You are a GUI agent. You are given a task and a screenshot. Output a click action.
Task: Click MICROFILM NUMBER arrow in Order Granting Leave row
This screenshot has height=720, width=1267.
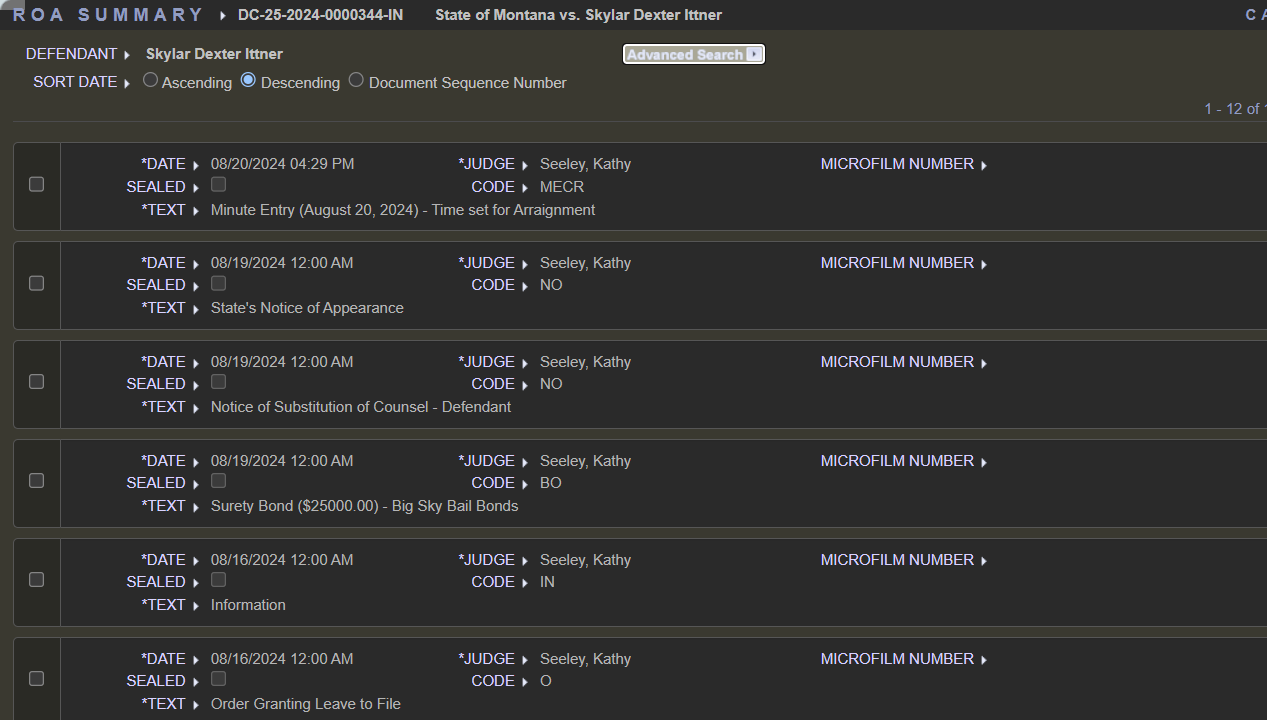click(x=984, y=660)
